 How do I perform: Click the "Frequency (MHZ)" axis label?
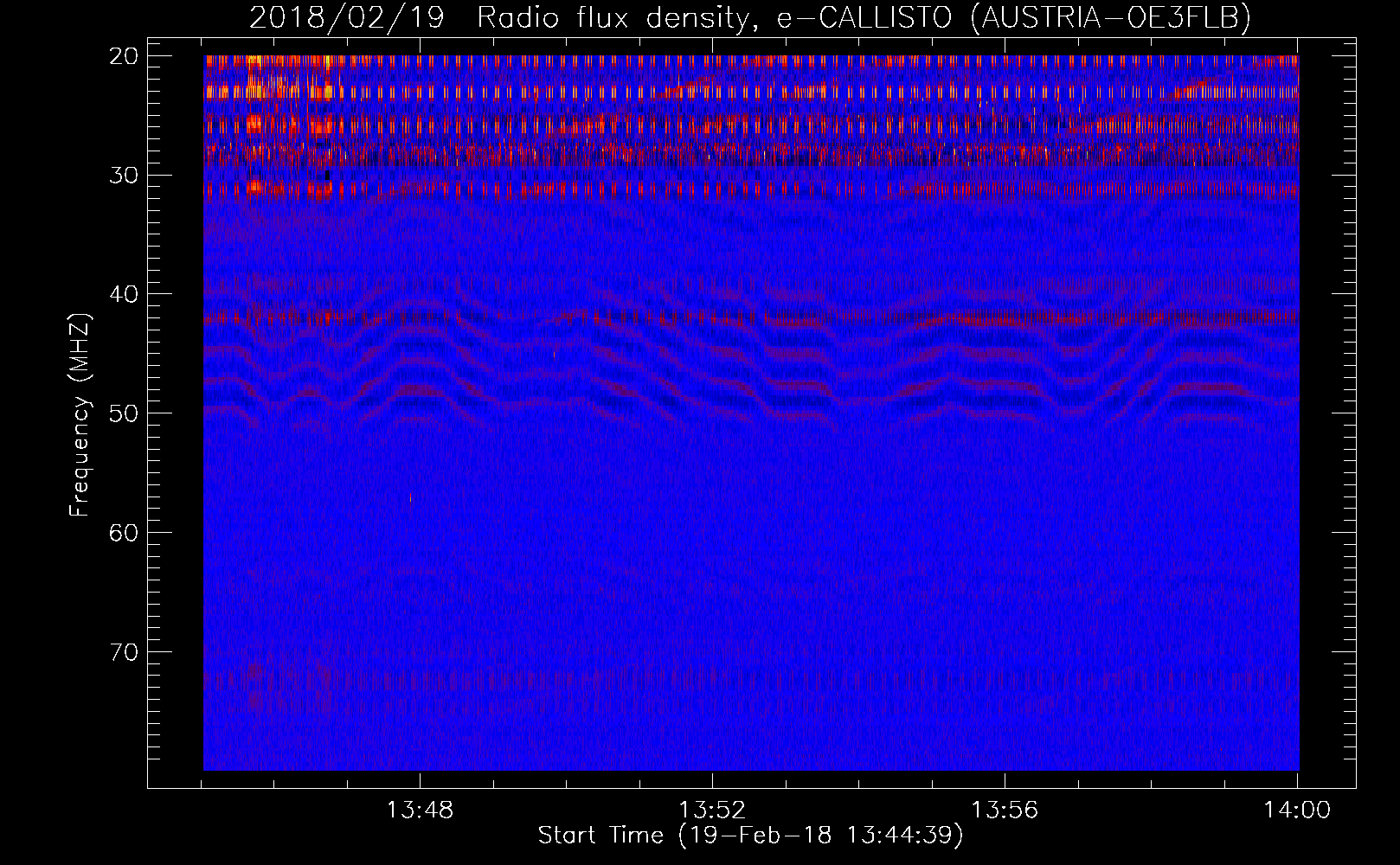click(80, 415)
